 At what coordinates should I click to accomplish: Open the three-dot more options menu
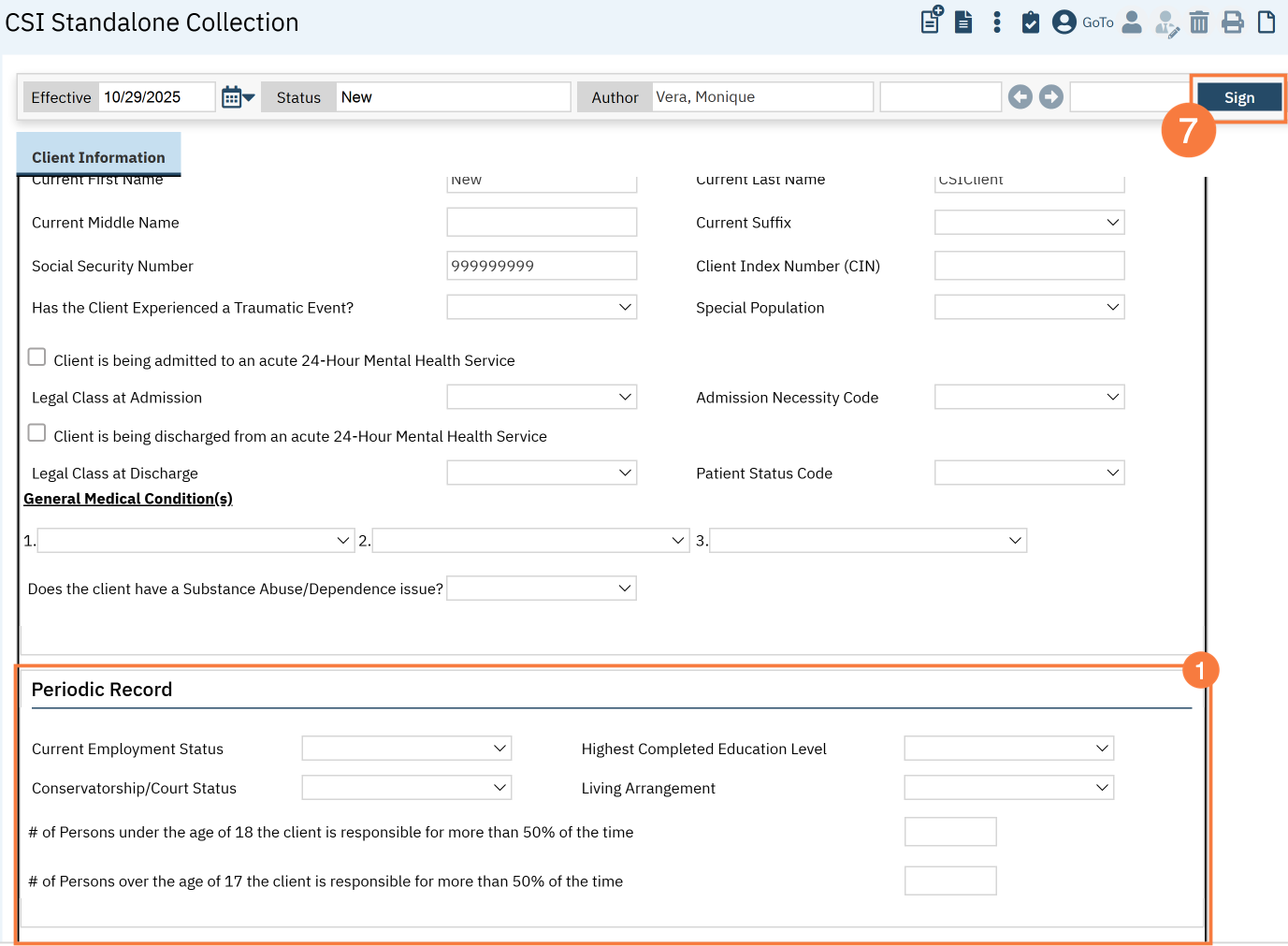(997, 22)
